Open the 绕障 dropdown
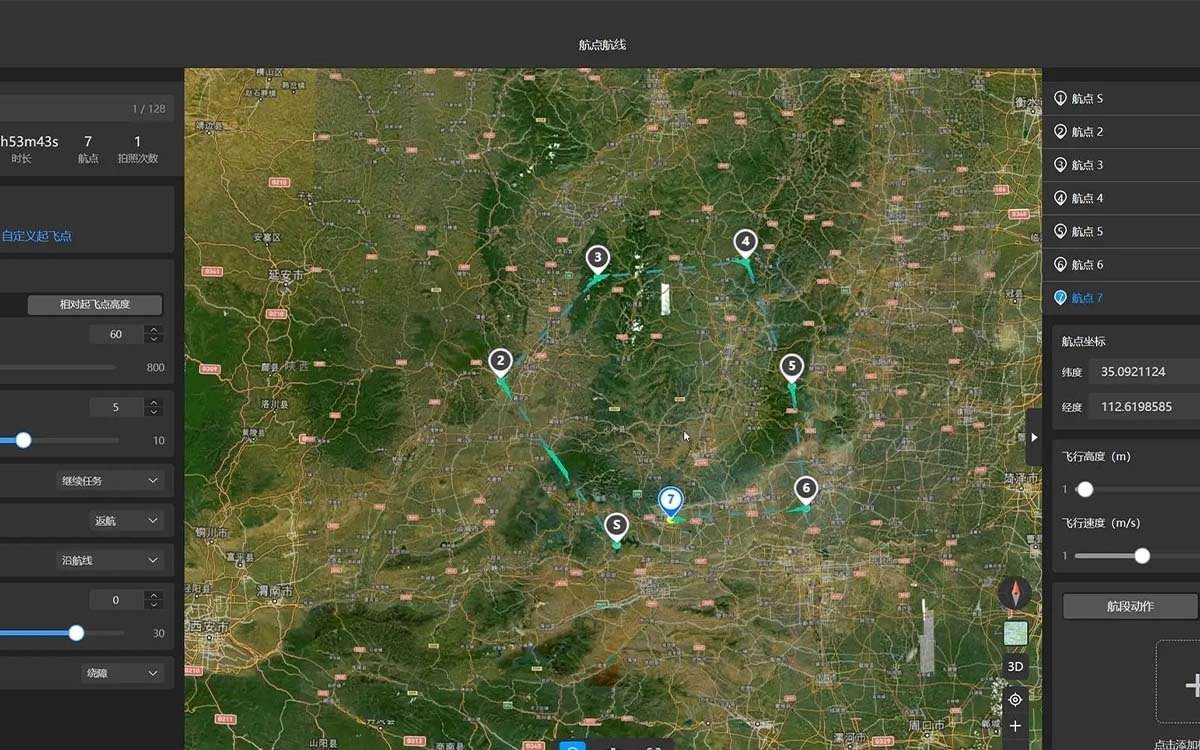1200x750 pixels. click(121, 673)
